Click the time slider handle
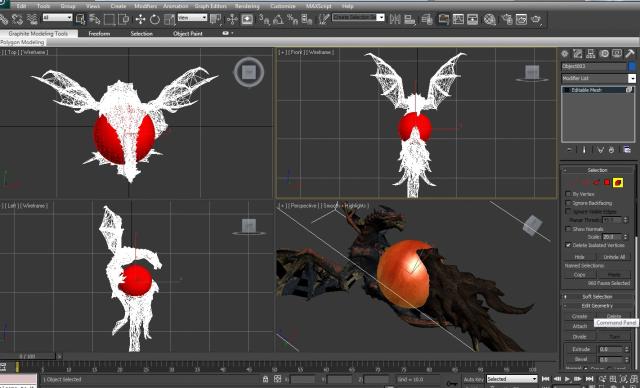Viewport: 640px width, 388px height. [x=28, y=356]
